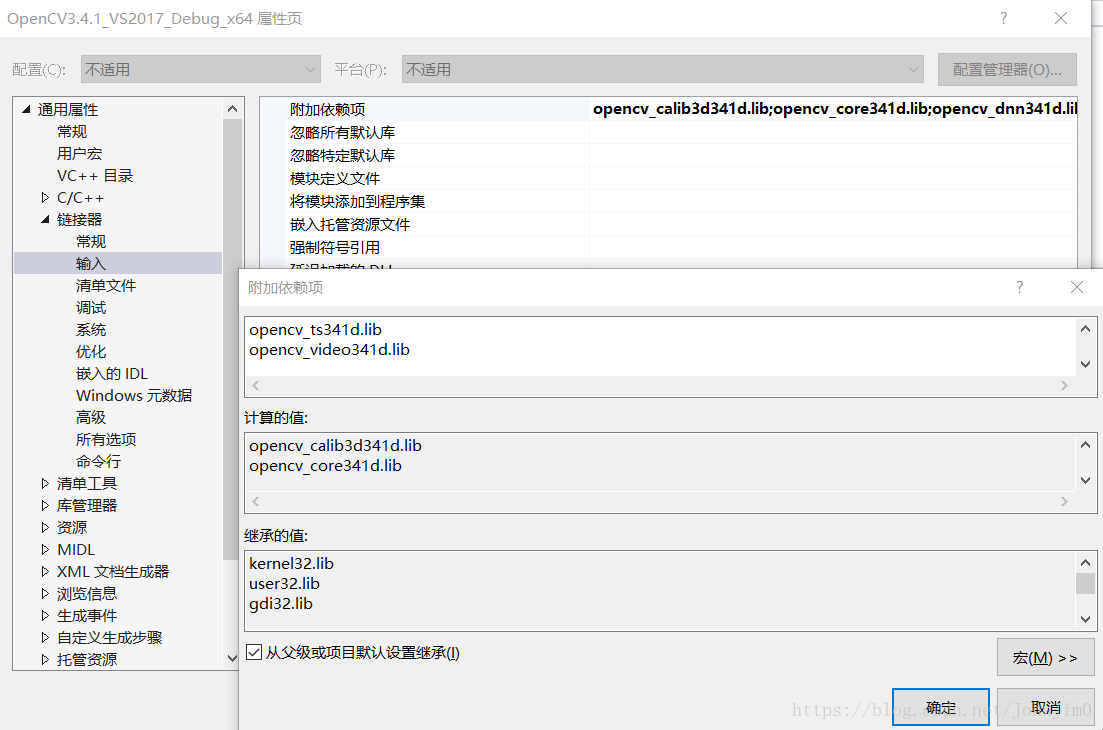Close the 附加依赖项 dialog
The height and width of the screenshot is (730, 1103).
[1076, 286]
